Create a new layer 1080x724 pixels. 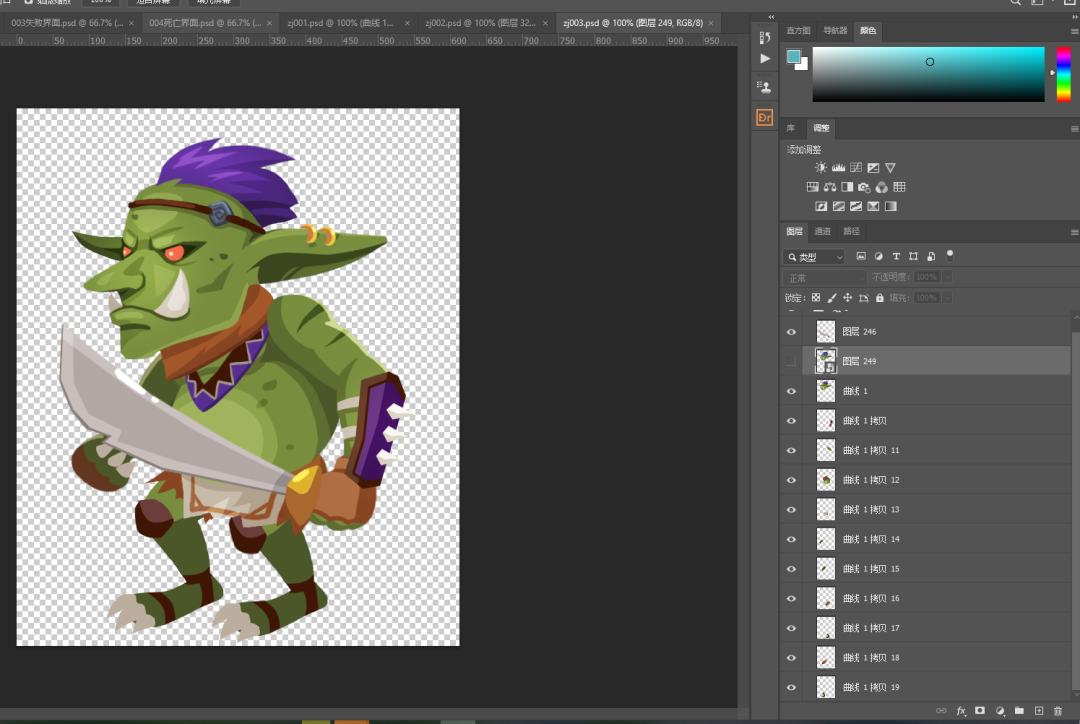click(x=1039, y=711)
